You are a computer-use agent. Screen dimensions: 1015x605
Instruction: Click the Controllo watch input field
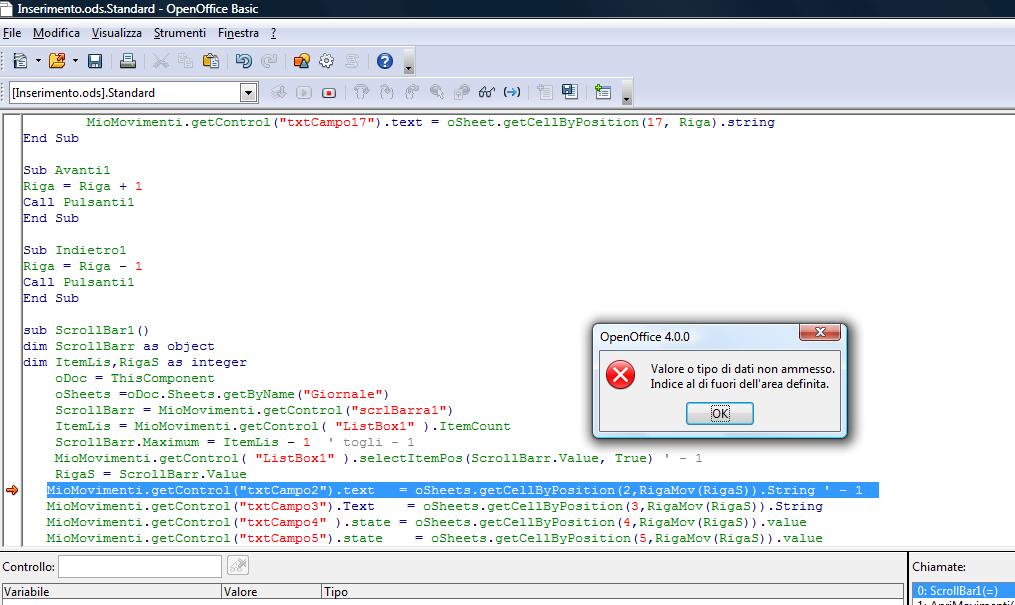(139, 567)
